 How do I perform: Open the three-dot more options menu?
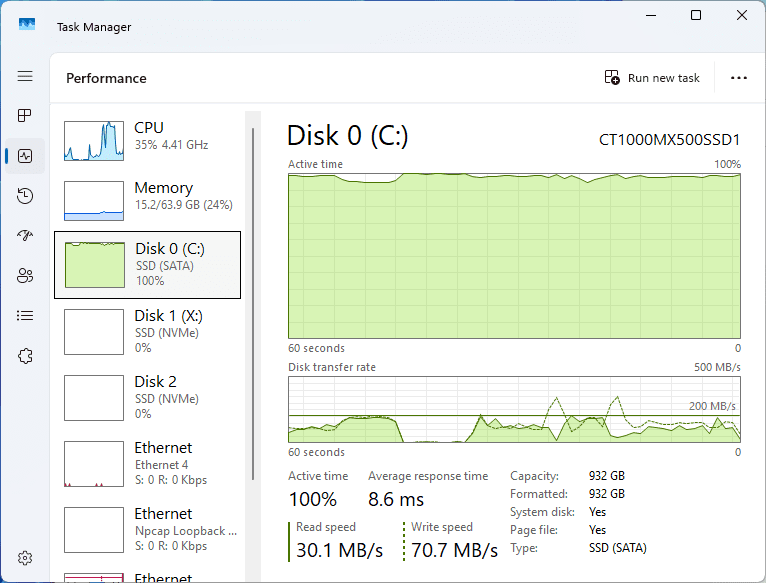click(739, 78)
